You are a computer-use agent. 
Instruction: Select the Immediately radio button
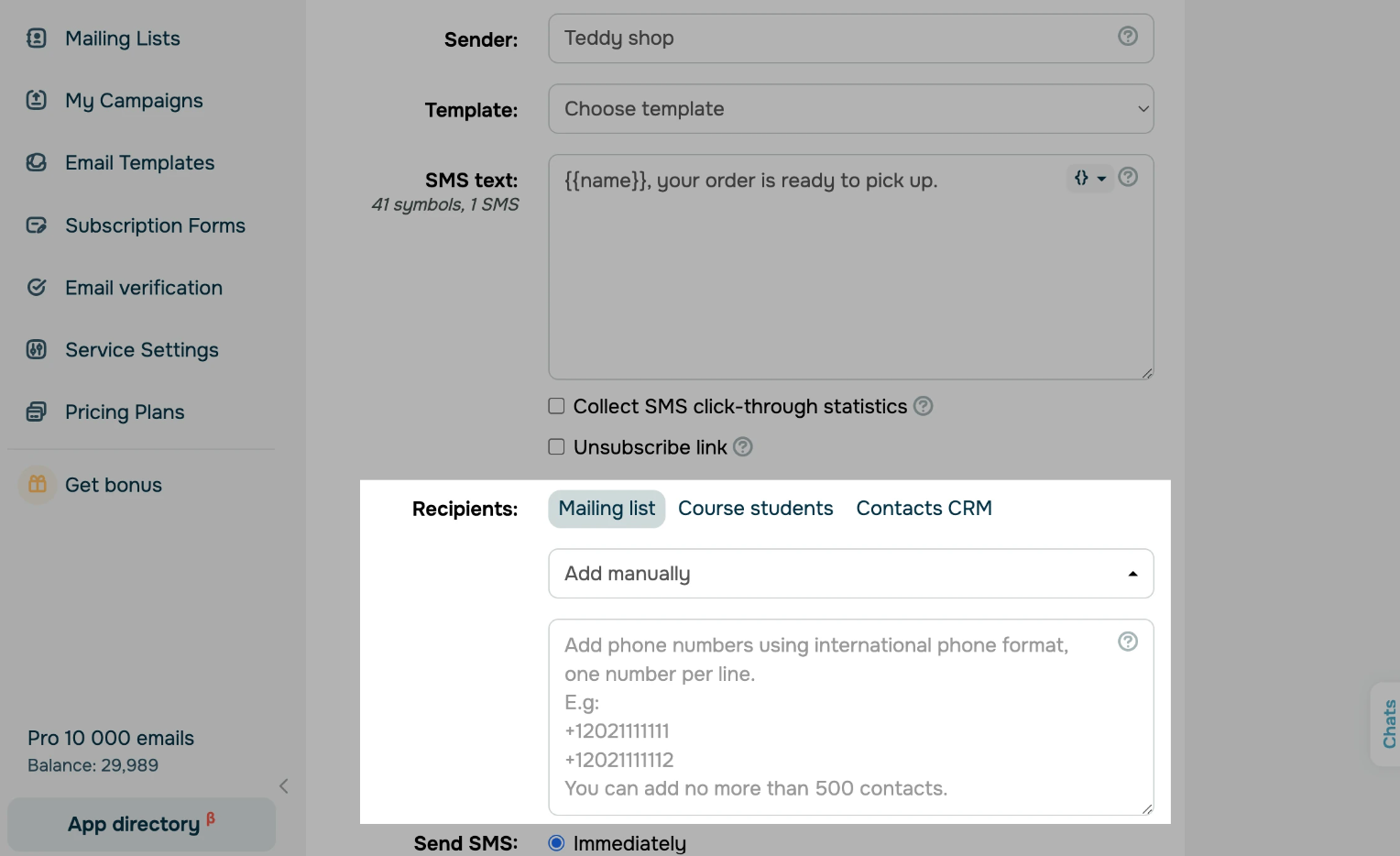(x=556, y=843)
